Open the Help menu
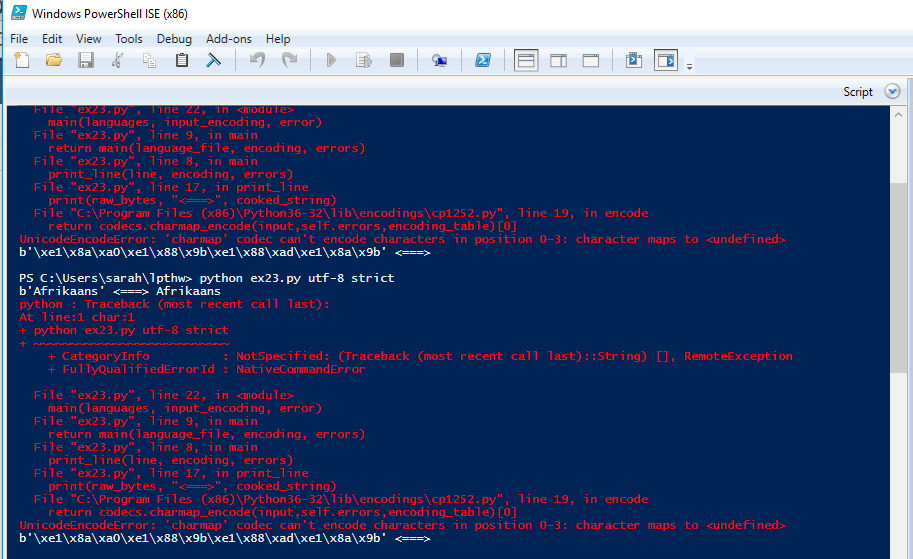Viewport: 913px width, 559px height. pos(278,38)
